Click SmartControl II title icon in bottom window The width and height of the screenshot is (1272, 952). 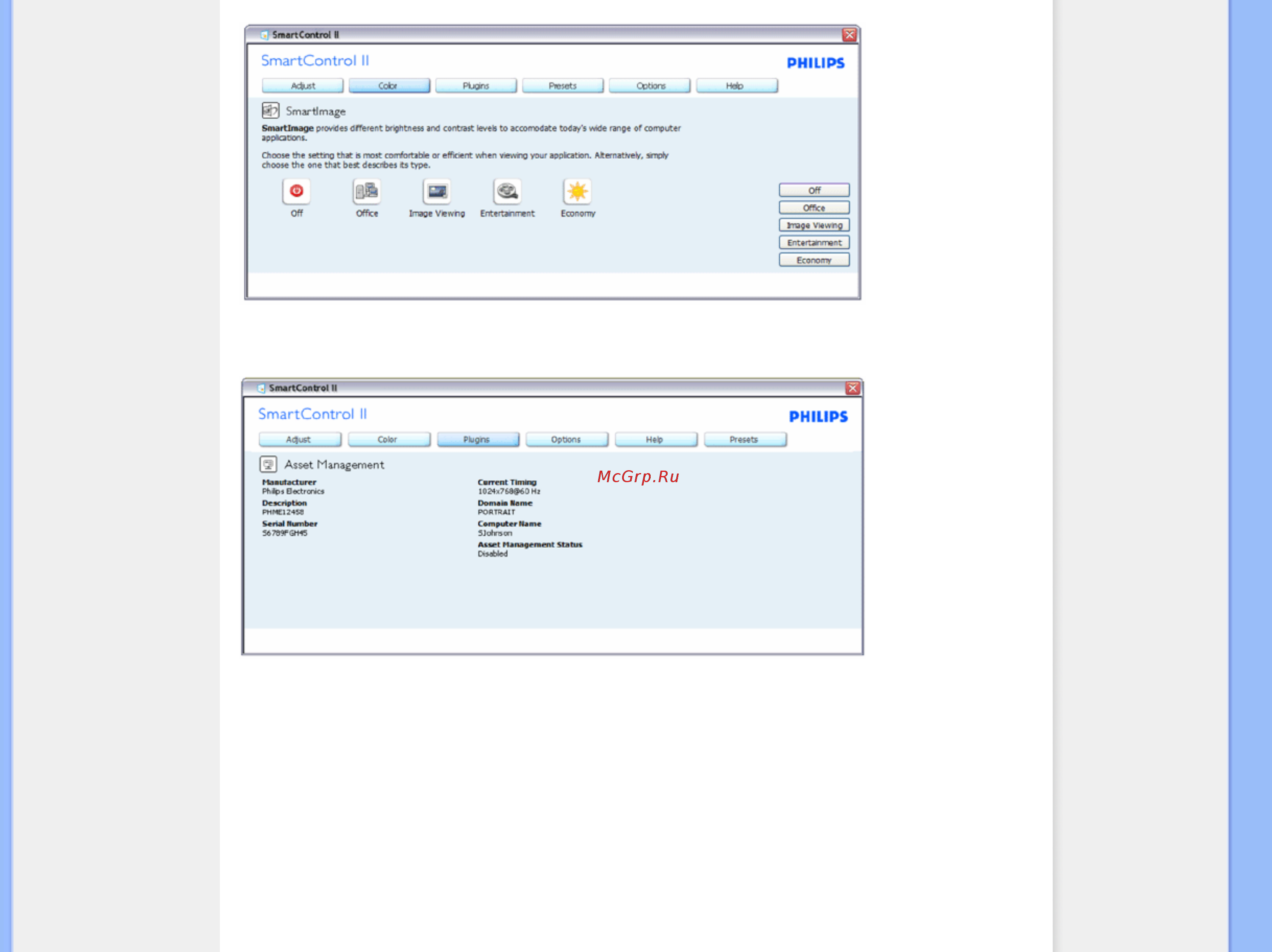click(262, 388)
